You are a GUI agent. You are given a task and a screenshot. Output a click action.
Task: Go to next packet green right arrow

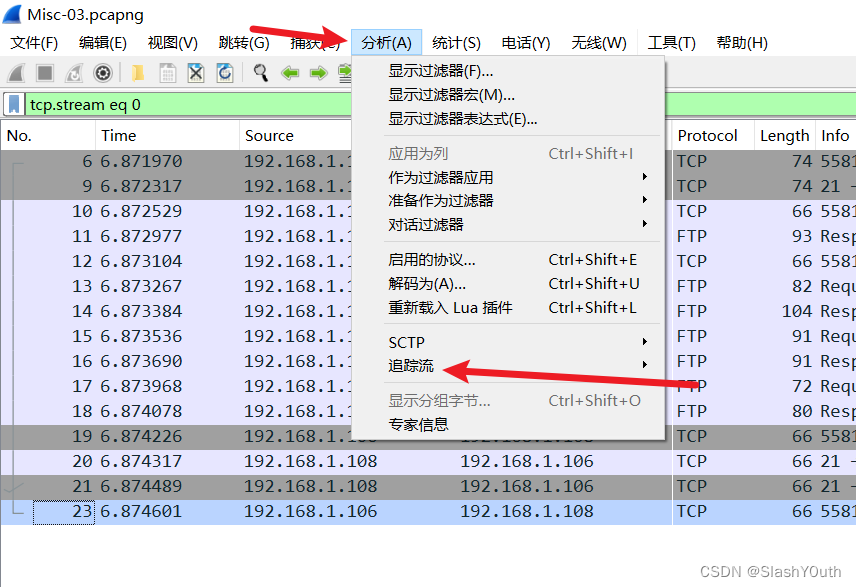[318, 73]
